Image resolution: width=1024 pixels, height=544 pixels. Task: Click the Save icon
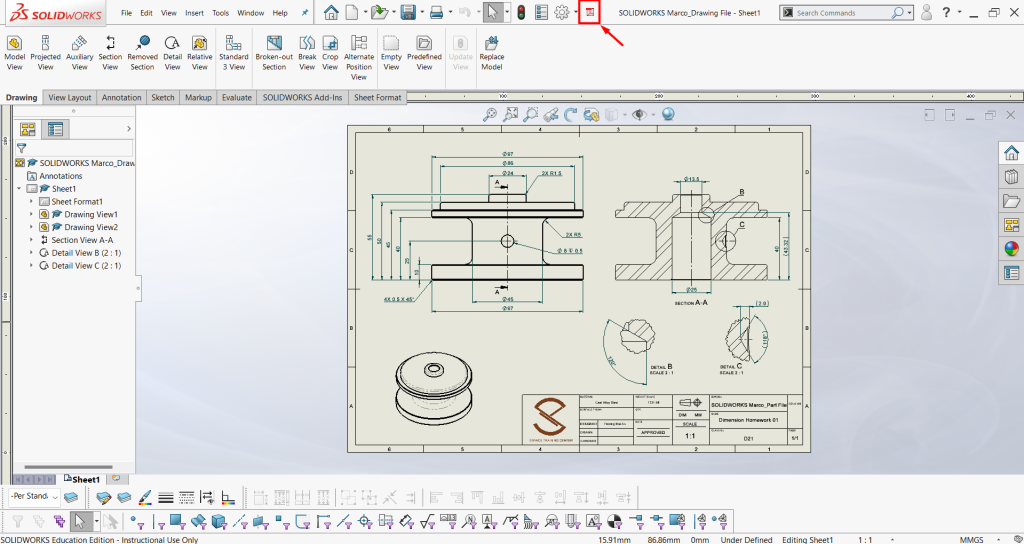409,12
